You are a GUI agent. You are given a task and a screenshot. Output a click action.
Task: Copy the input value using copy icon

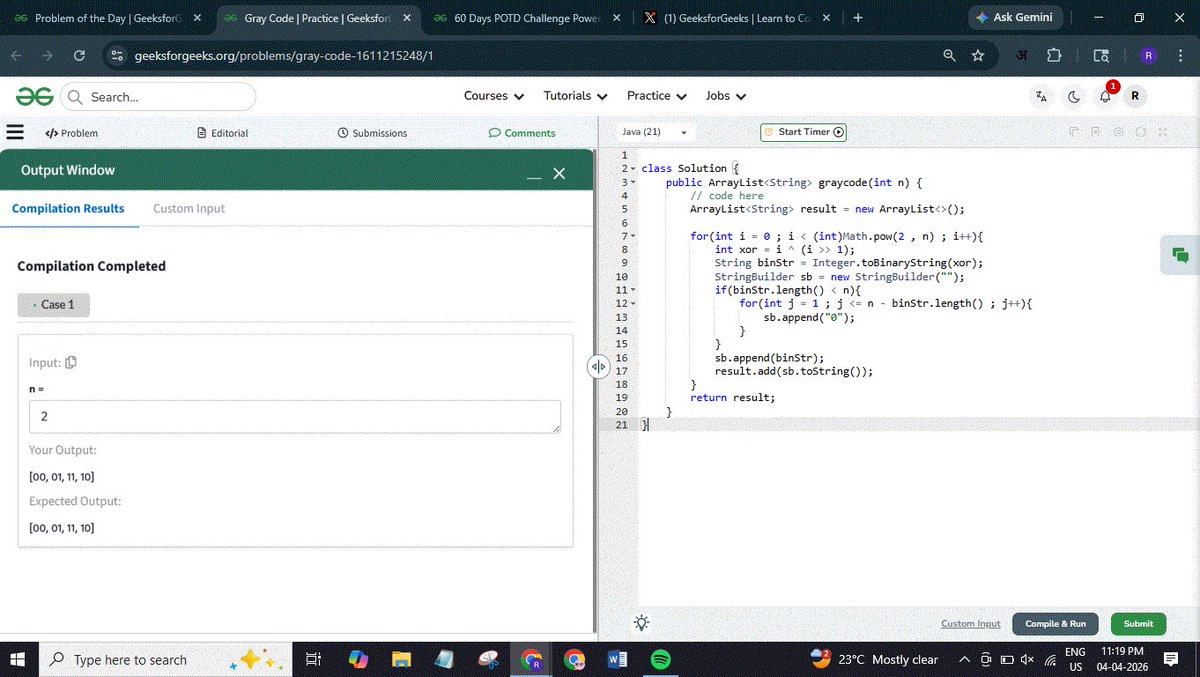(71, 362)
